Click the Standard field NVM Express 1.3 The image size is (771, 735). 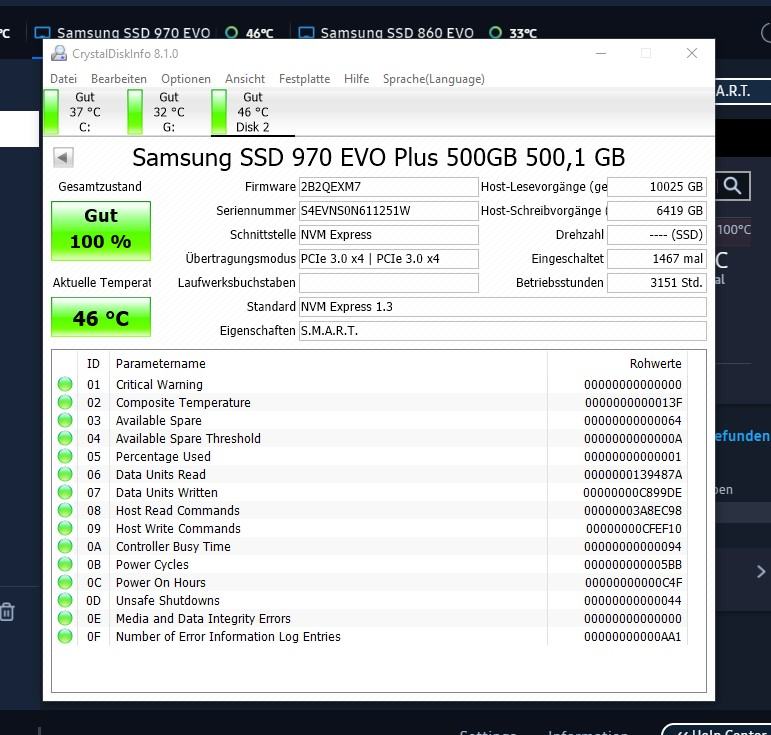click(503, 307)
